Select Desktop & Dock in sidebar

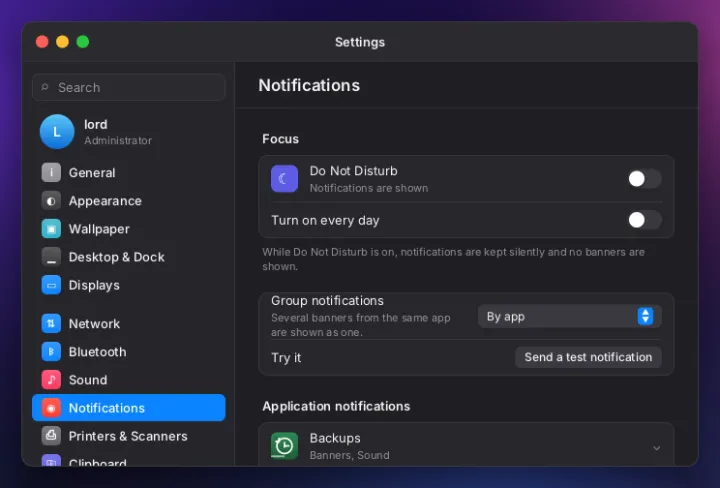(129, 257)
